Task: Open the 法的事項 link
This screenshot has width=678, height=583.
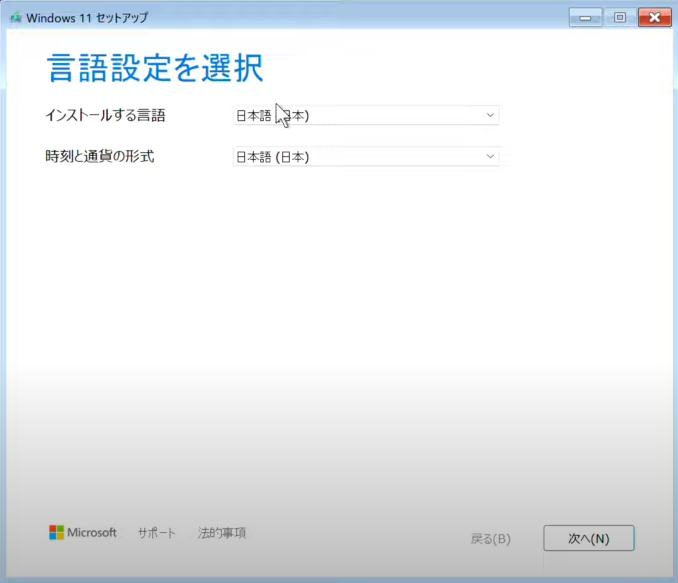Action: coord(221,533)
